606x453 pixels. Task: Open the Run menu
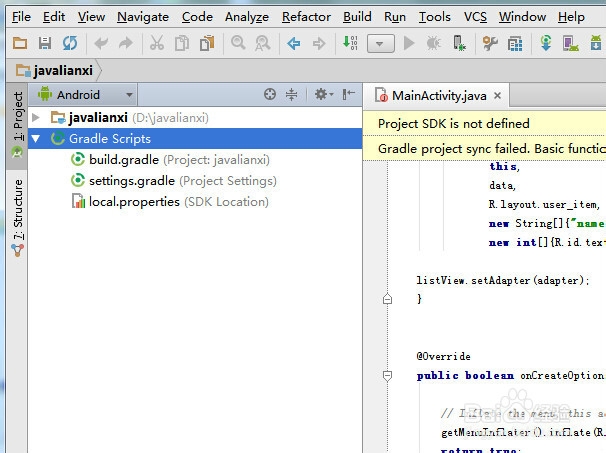pos(395,17)
